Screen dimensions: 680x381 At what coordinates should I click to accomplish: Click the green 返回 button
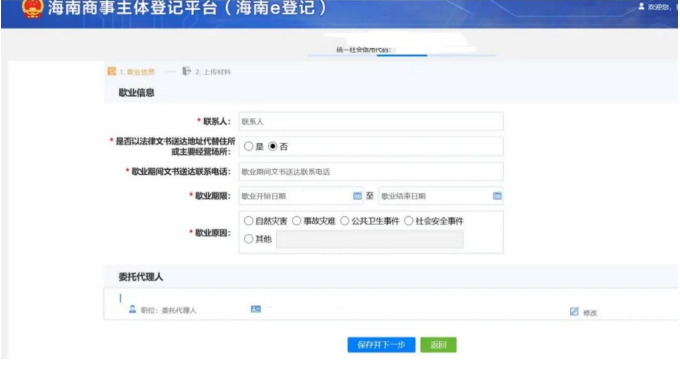point(438,345)
